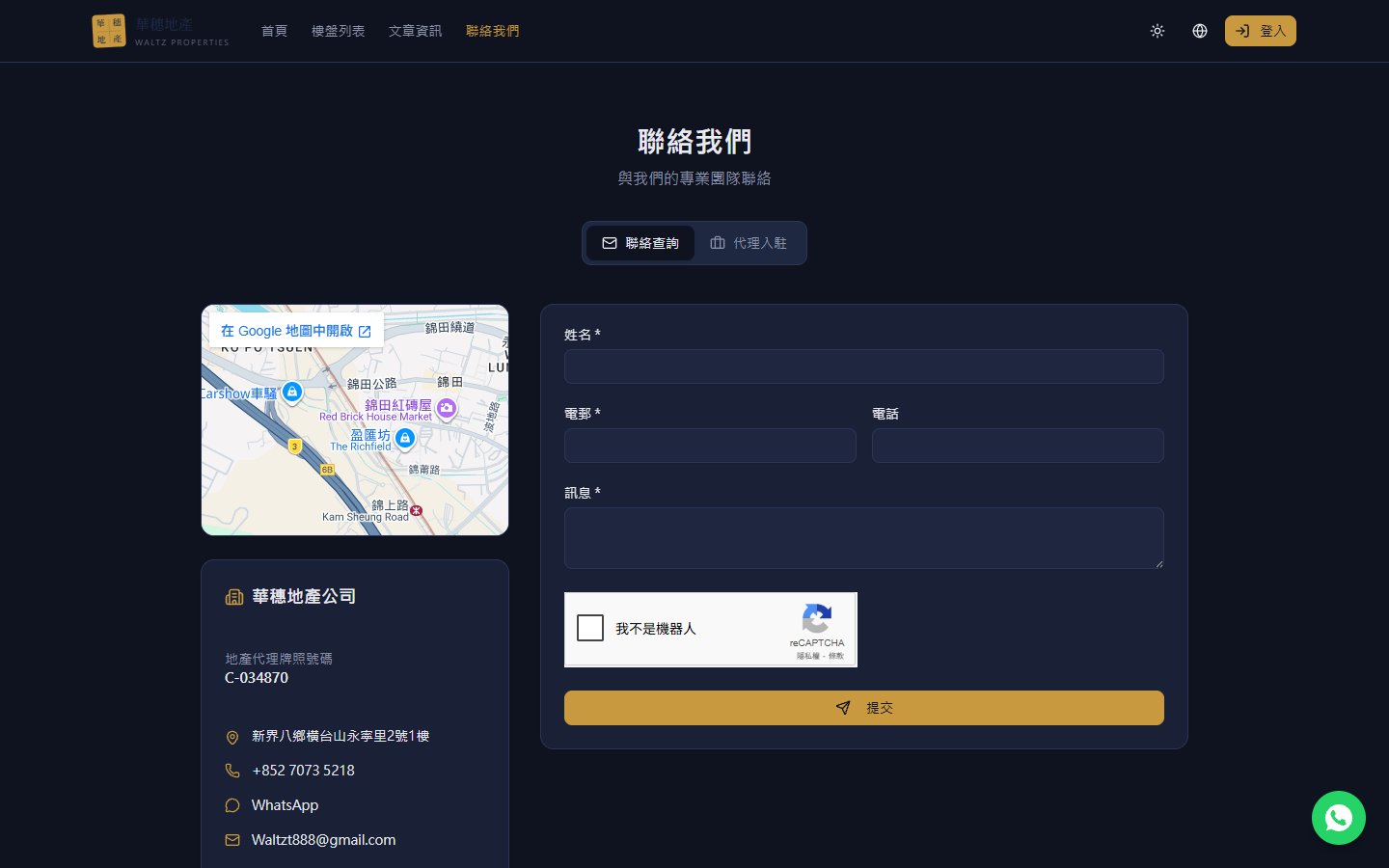Click the briefcase icon beside 代理入駐
The image size is (1389, 868).
tap(718, 243)
